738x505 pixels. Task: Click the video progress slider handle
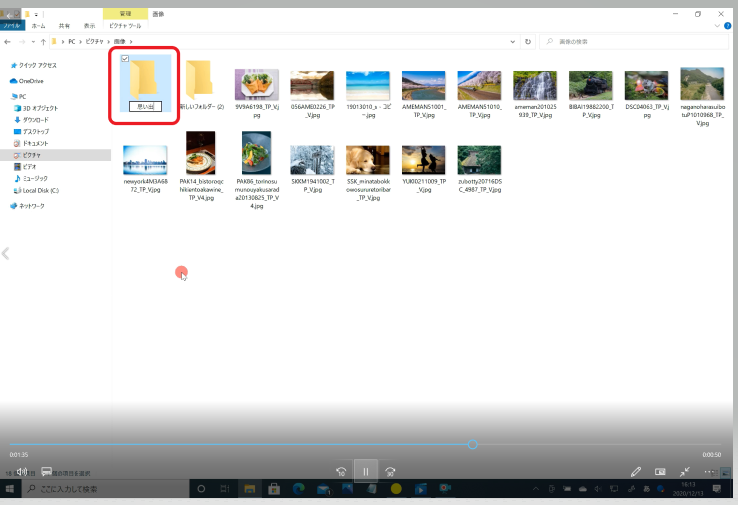click(x=472, y=444)
